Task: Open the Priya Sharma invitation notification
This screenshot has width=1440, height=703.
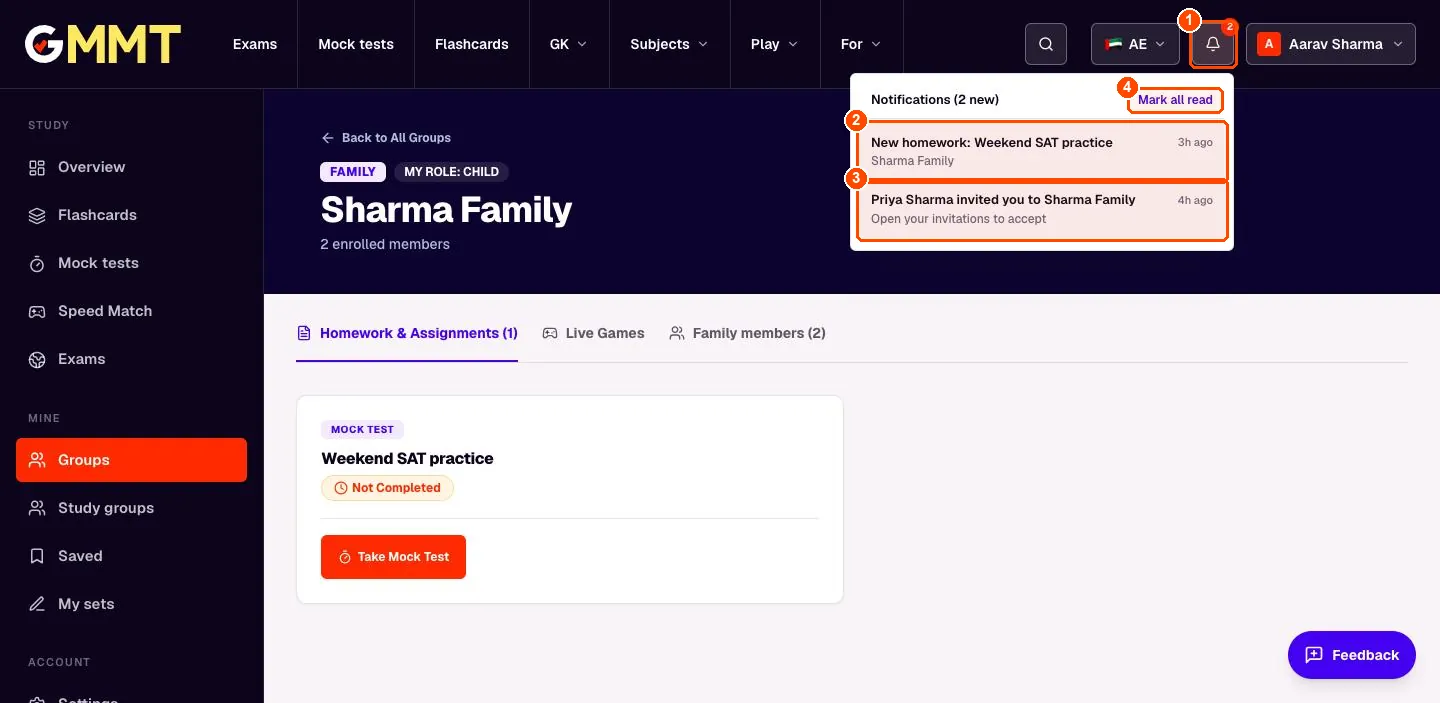Action: pos(1042,210)
